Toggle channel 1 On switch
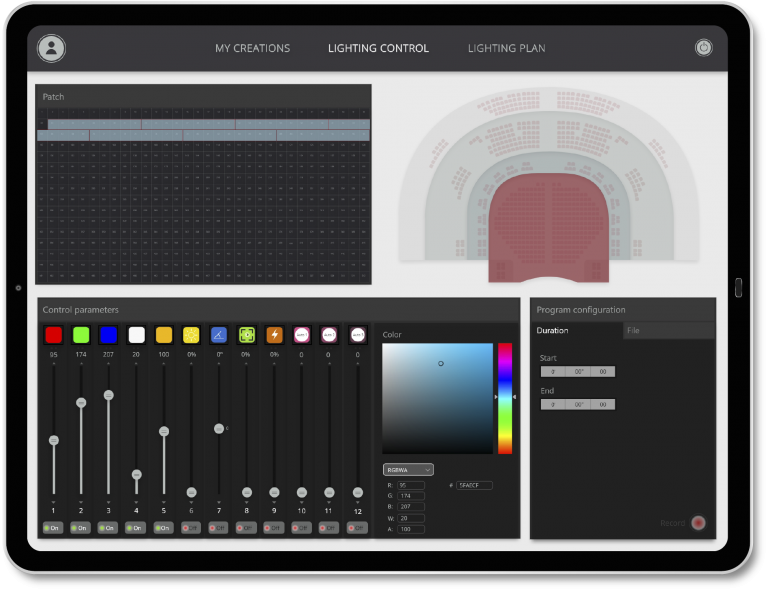Viewport: 768px width, 591px height. (54, 527)
